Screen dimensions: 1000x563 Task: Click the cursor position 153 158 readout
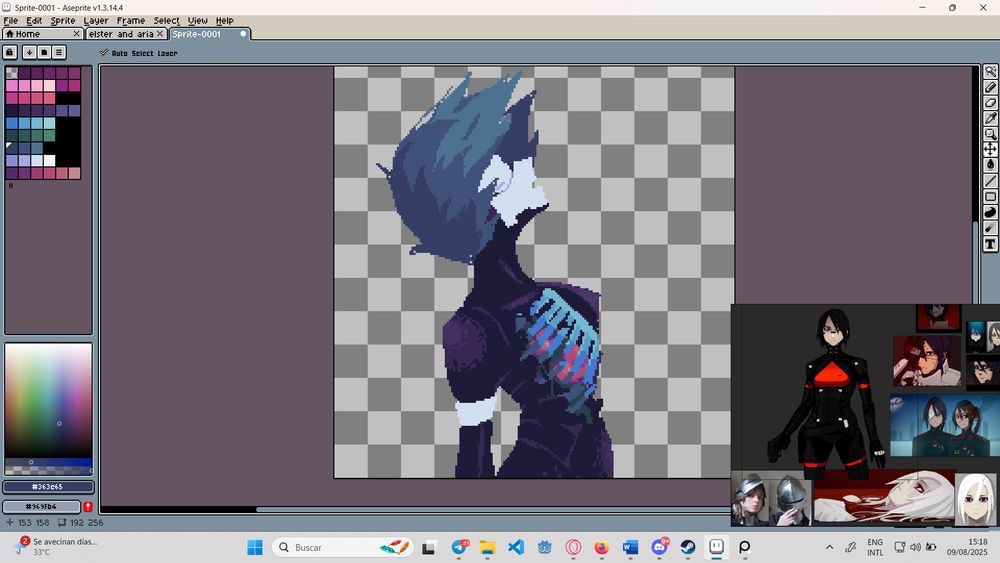pos(27,522)
